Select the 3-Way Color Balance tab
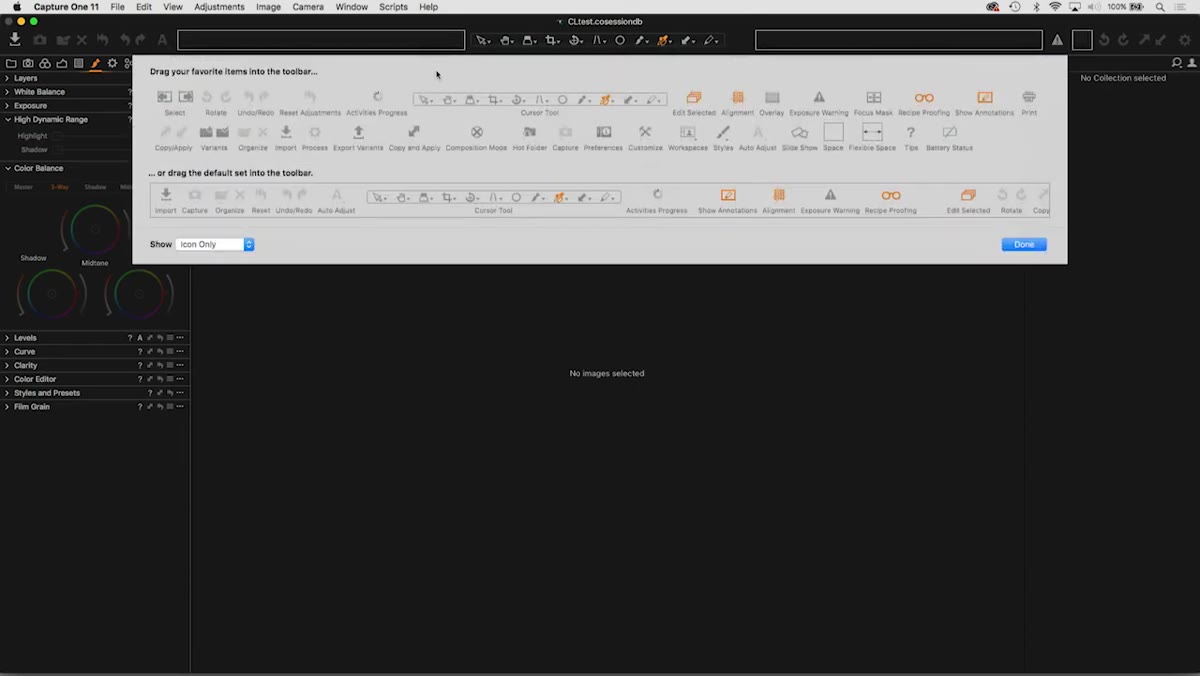This screenshot has width=1200, height=676. tap(60, 187)
